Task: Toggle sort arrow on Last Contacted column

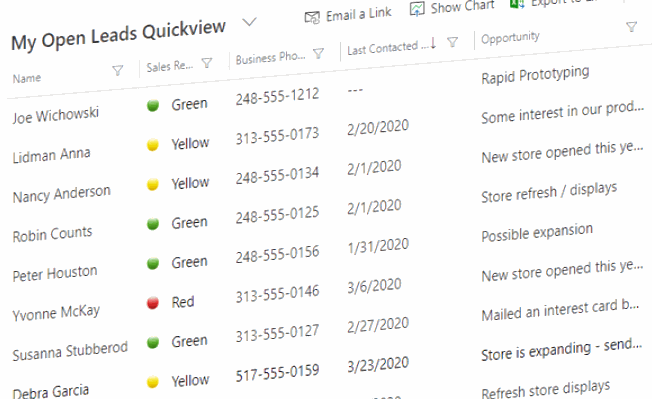Action: tap(433, 43)
